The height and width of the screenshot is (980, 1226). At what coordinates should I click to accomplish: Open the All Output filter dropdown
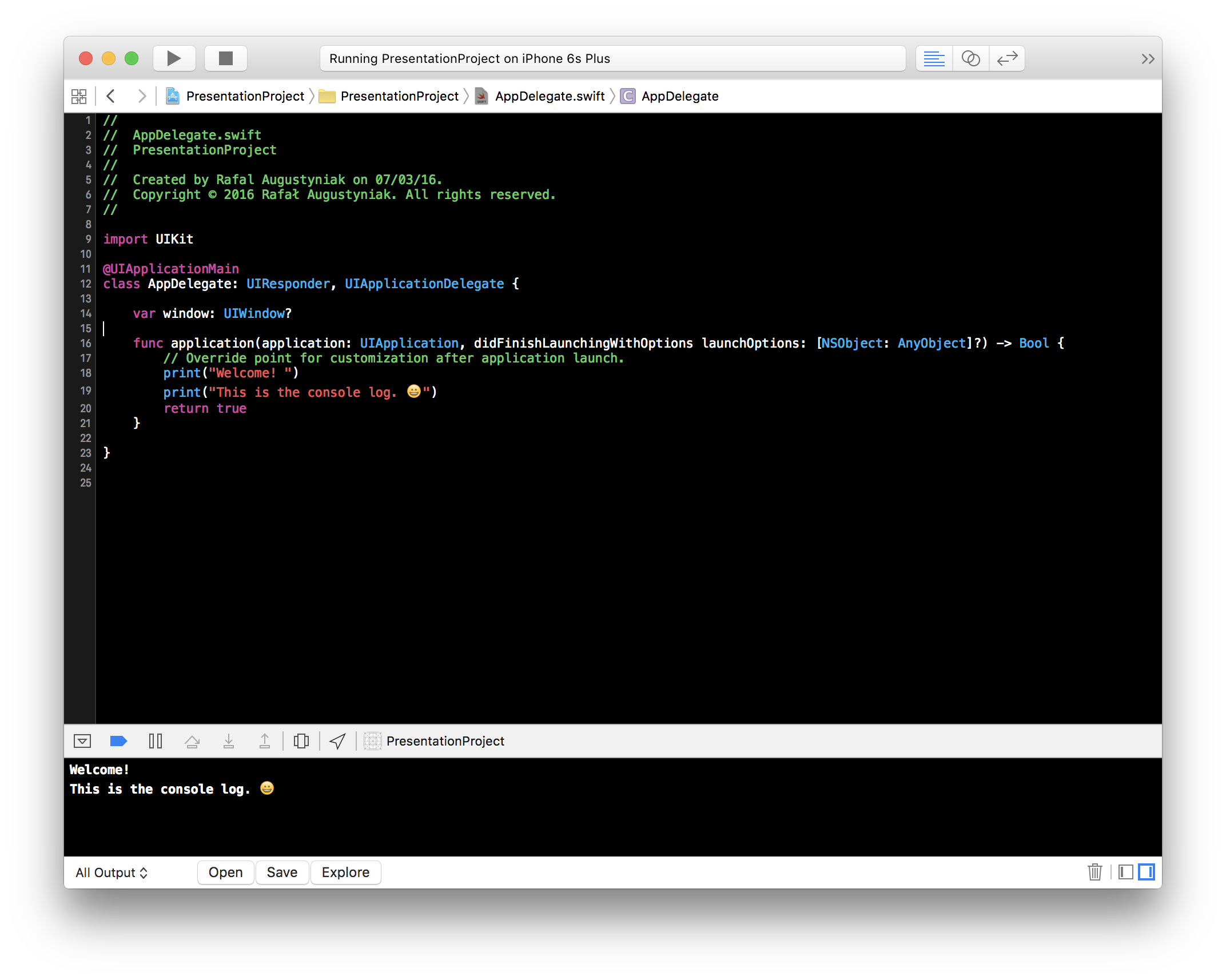(112, 873)
